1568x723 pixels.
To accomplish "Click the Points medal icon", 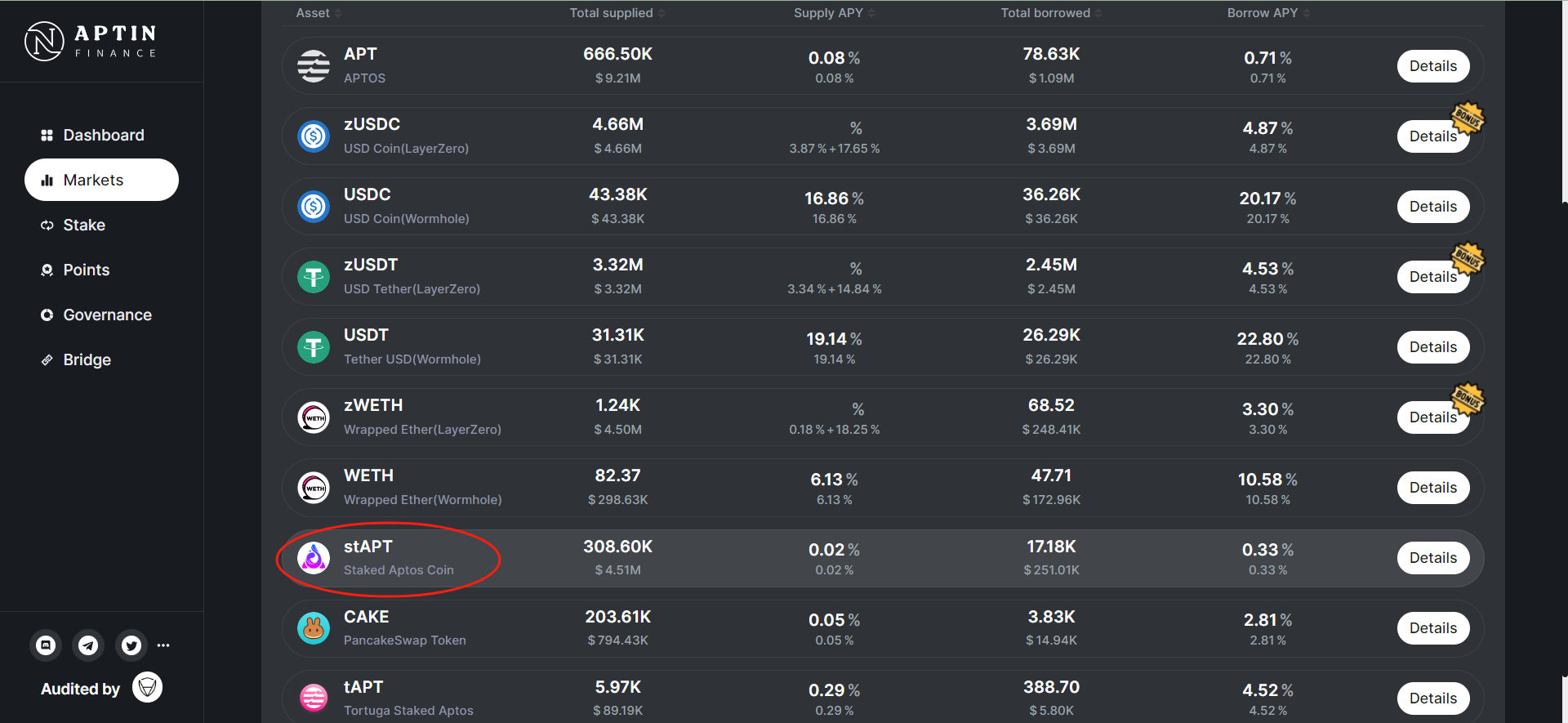I will coord(47,270).
